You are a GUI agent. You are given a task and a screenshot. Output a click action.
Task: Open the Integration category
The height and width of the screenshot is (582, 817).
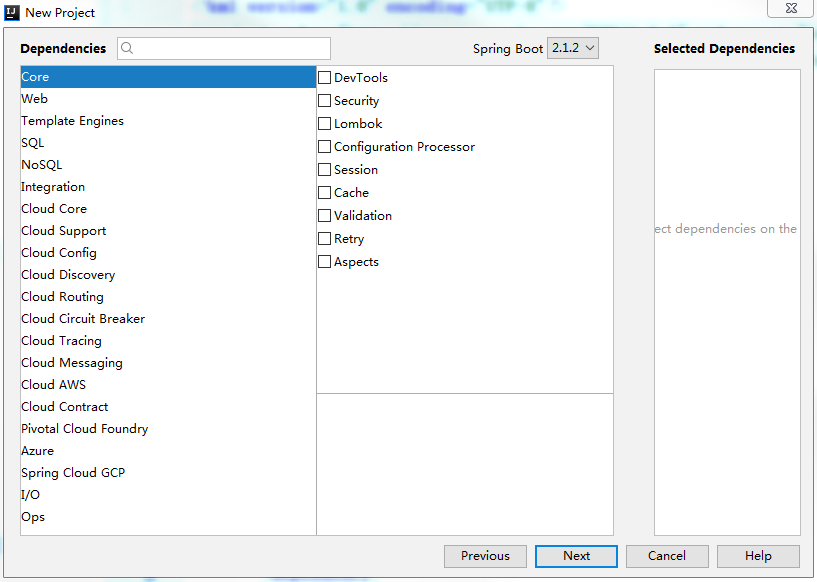tap(168, 187)
